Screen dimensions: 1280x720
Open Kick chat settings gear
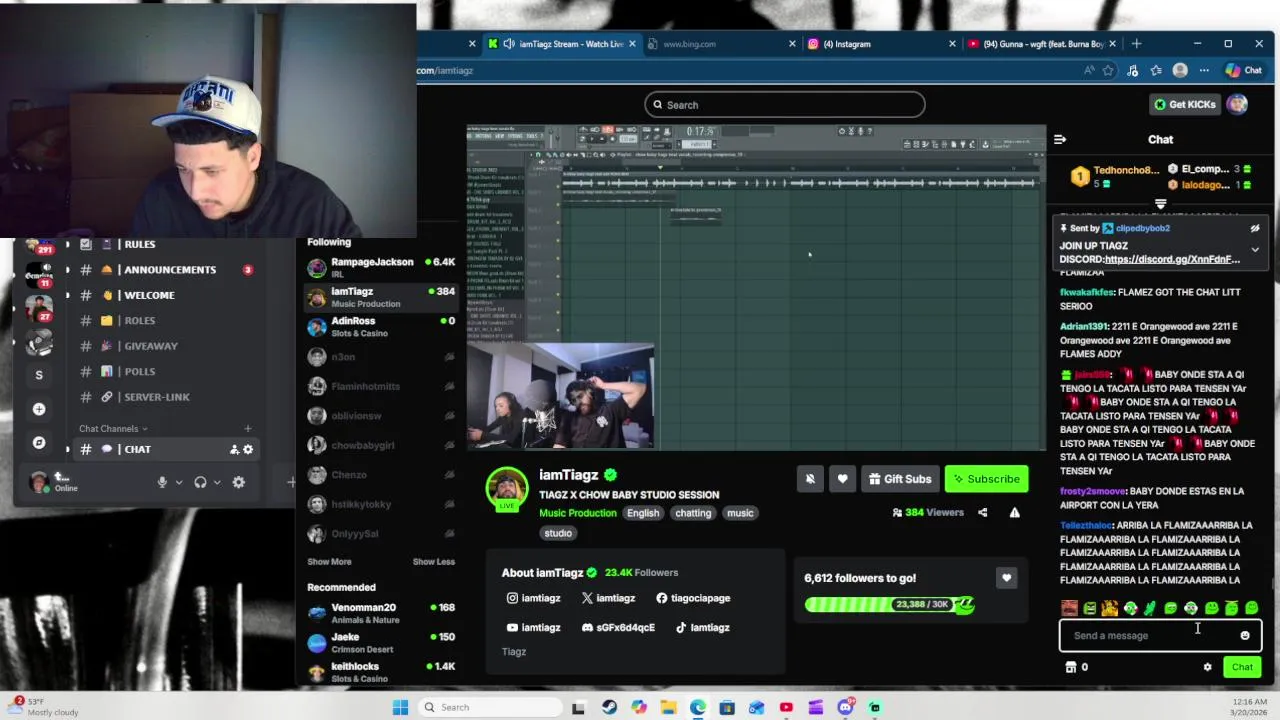click(x=1207, y=667)
